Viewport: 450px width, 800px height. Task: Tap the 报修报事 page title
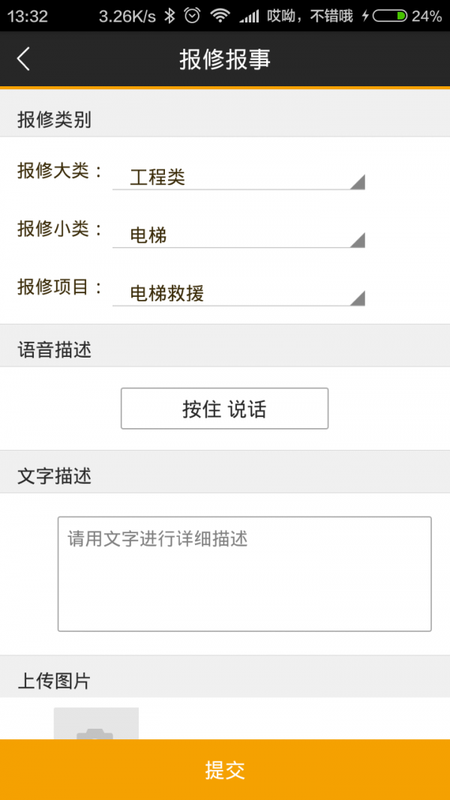click(x=224, y=59)
